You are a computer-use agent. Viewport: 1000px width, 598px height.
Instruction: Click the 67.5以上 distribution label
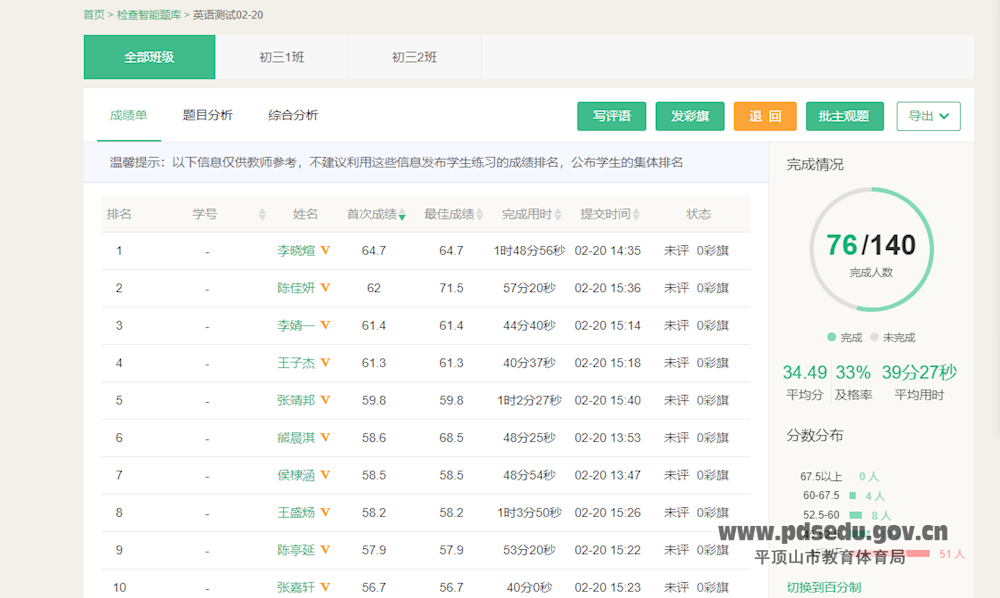(821, 476)
